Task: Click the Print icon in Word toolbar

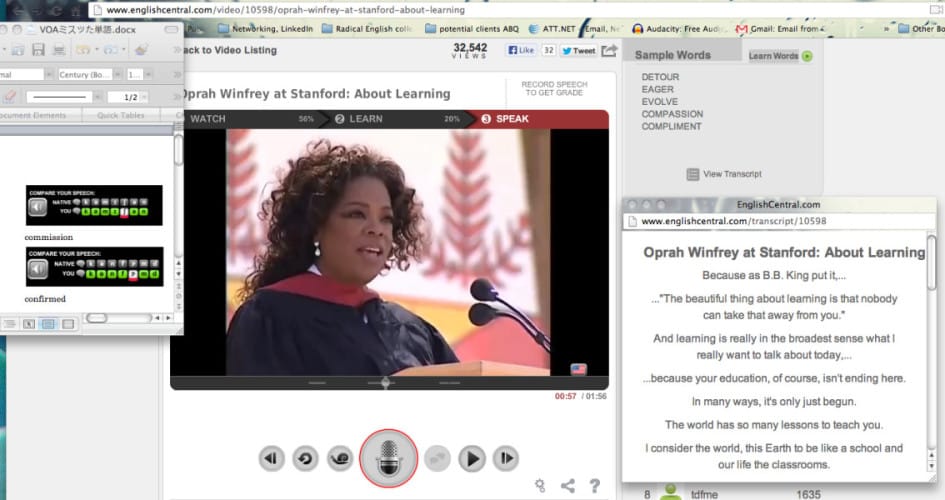Action: [58, 49]
